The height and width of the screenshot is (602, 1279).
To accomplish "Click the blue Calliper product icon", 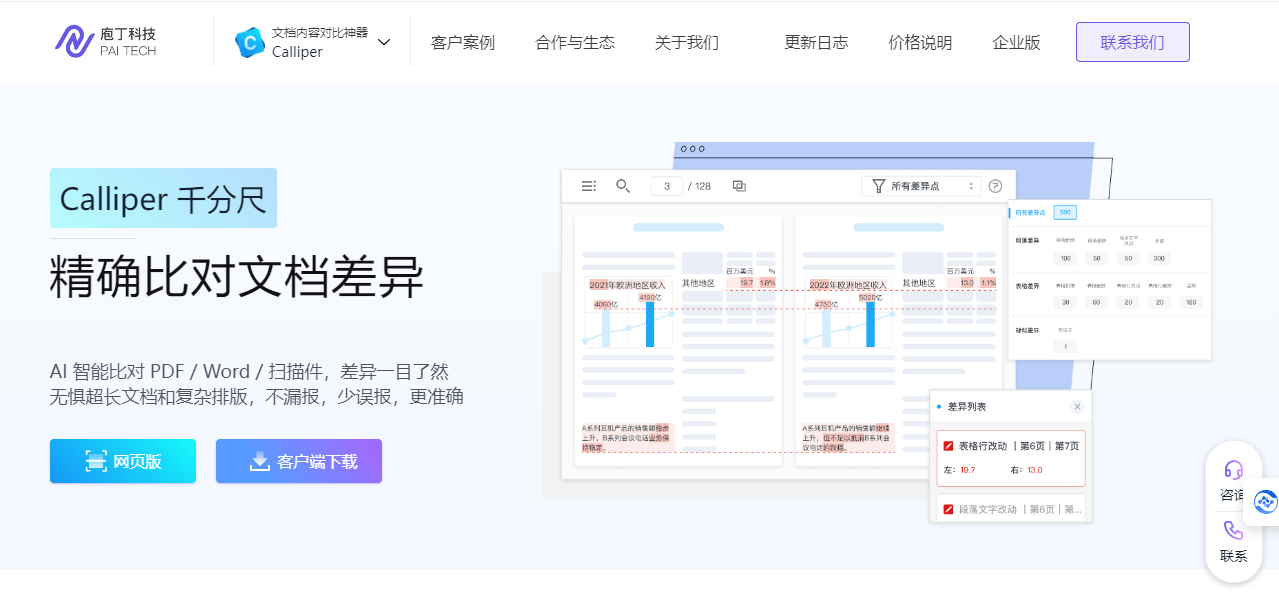I will tap(249, 42).
